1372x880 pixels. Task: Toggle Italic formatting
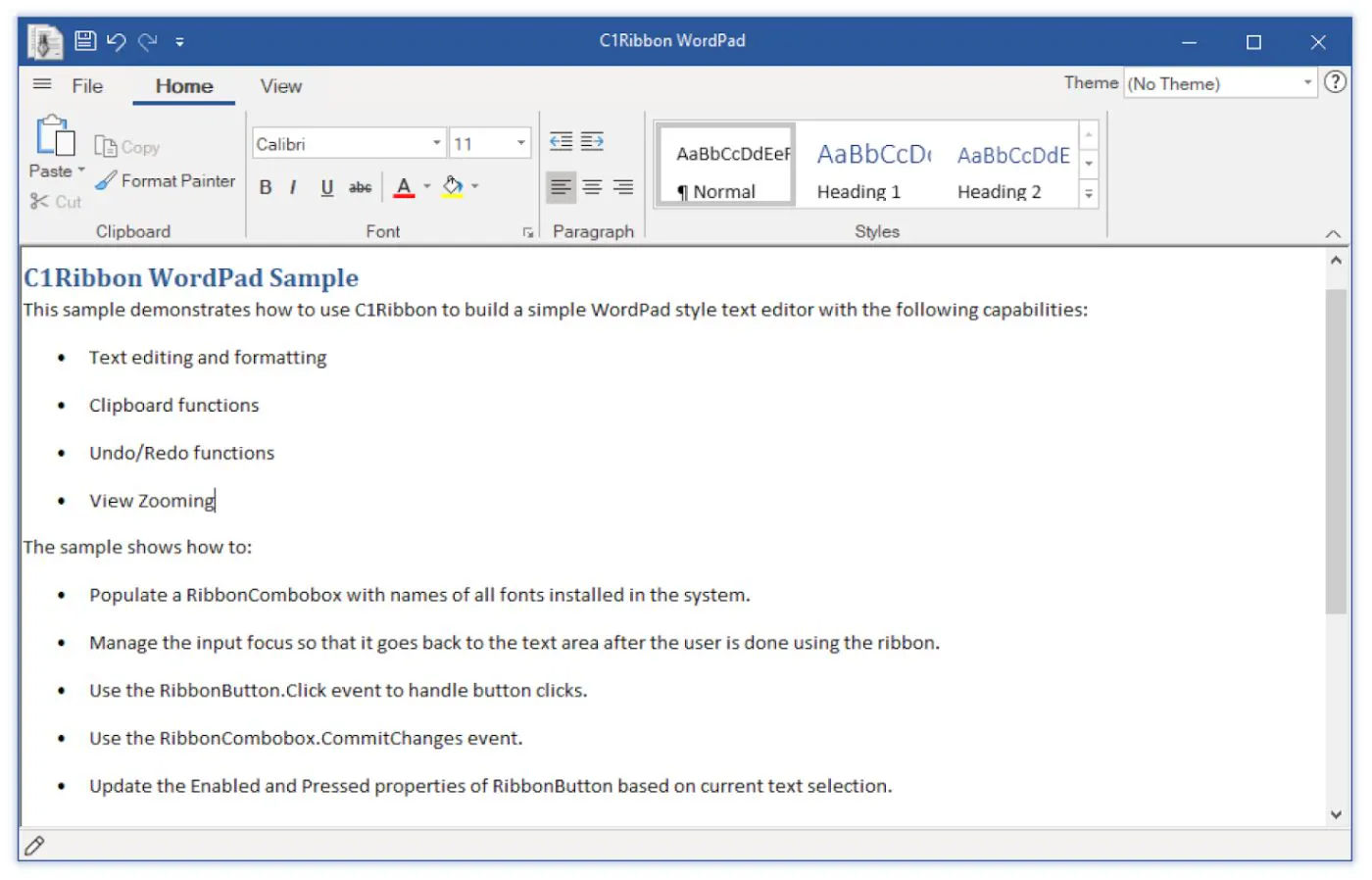click(293, 187)
